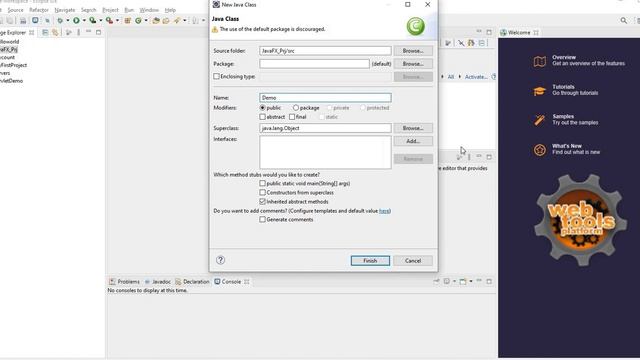640x360 pixels.
Task: Open the Display Selected Console dropdown arrow
Action: (454, 281)
